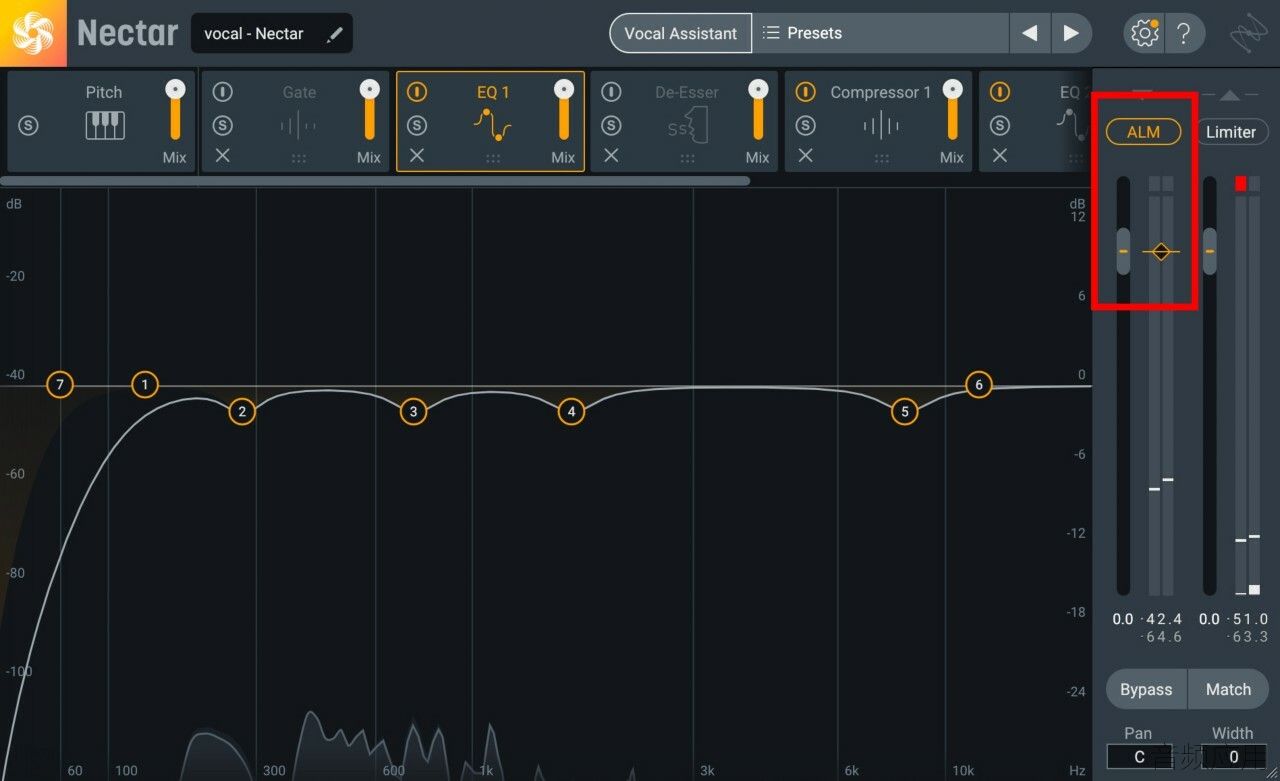
Task: Toggle power on the Compressor 1 module
Action: [805, 92]
